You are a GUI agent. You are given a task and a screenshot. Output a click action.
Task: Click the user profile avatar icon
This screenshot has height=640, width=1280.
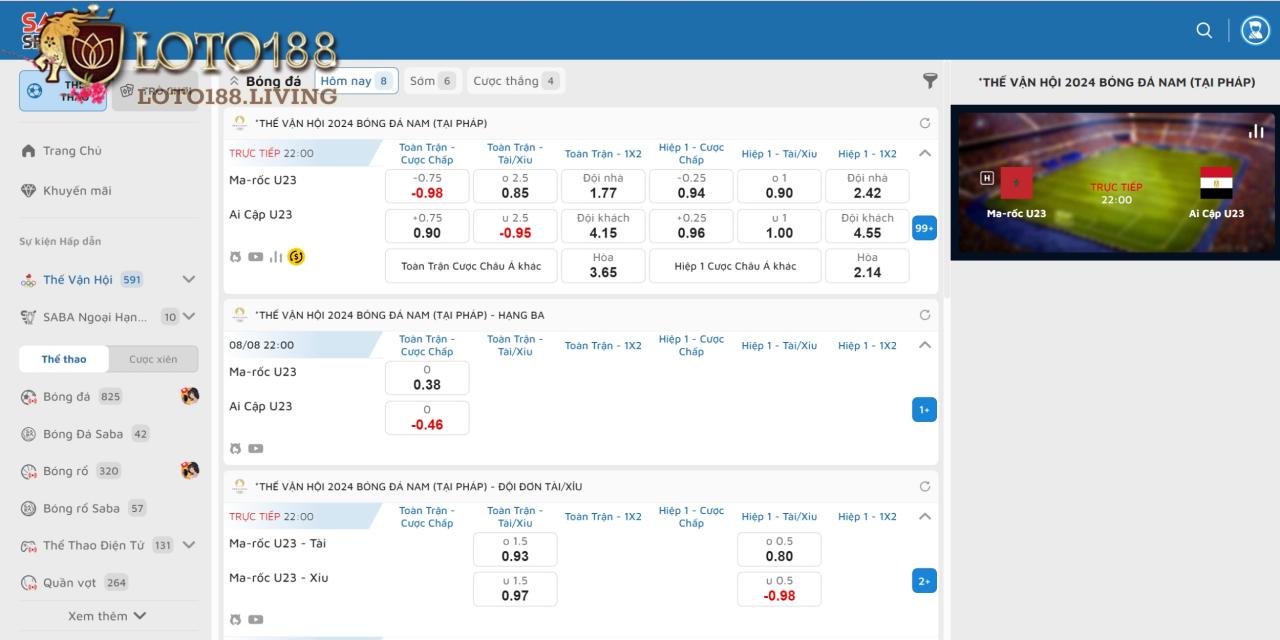pos(1255,30)
